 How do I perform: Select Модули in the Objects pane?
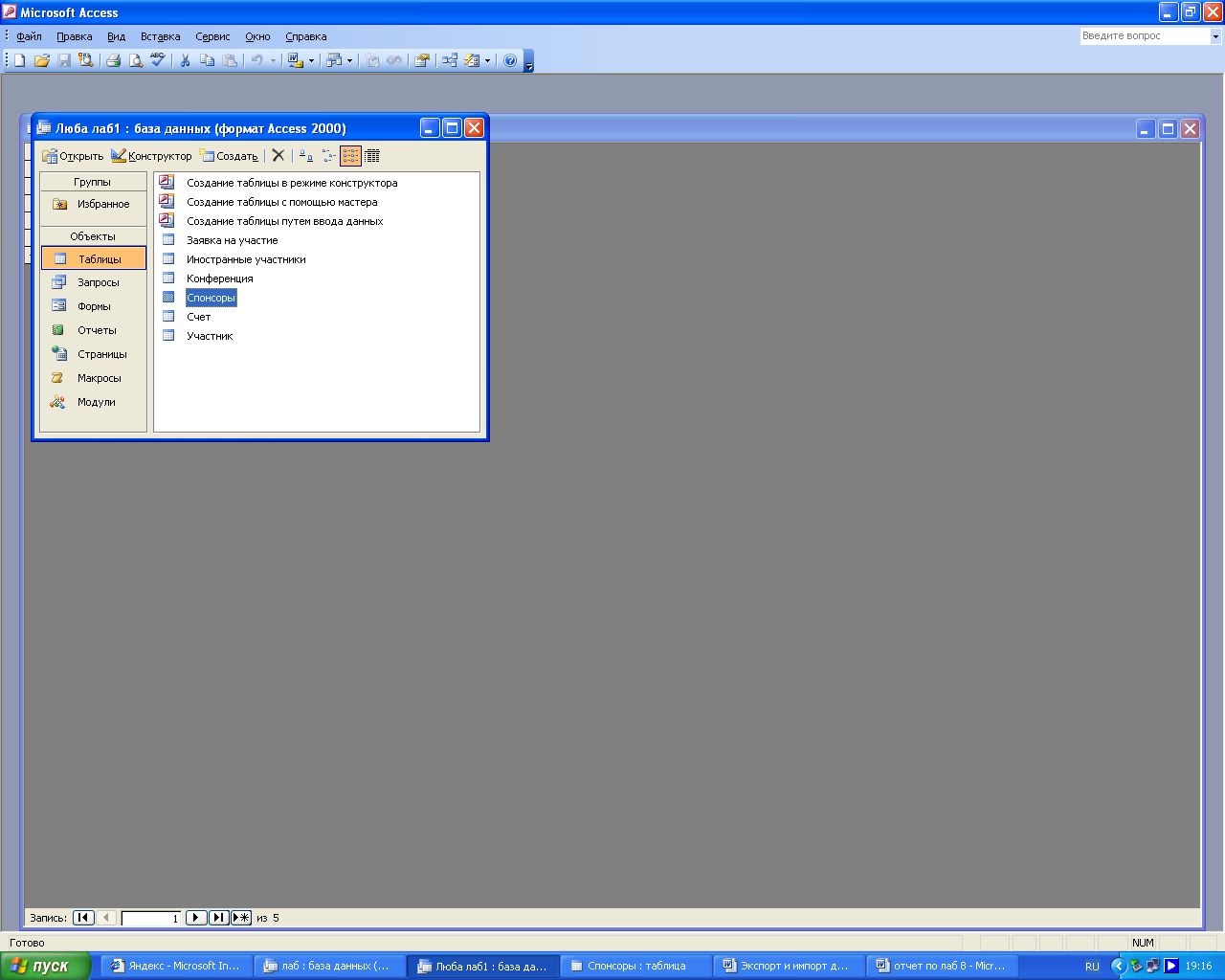[x=94, y=402]
